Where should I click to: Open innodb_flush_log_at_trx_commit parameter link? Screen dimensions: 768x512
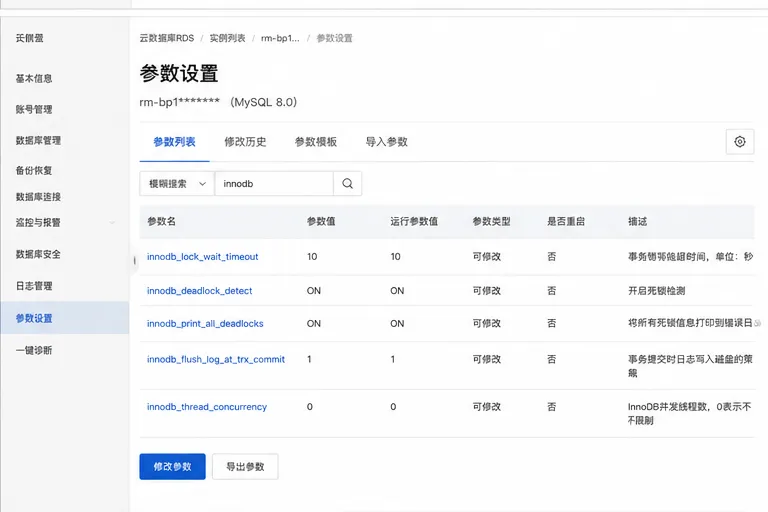pyautogui.click(x=216, y=360)
